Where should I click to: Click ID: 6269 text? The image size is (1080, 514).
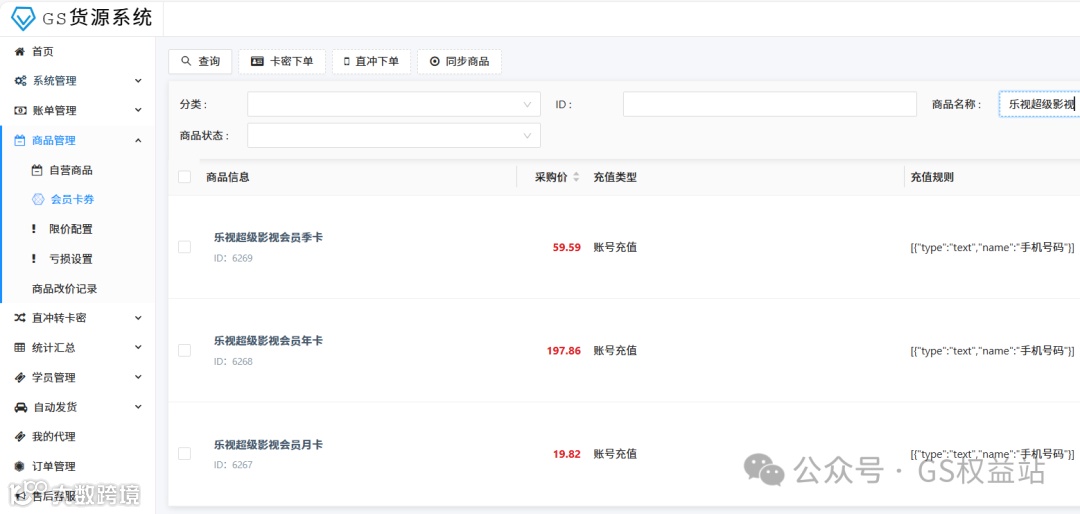[x=233, y=258]
